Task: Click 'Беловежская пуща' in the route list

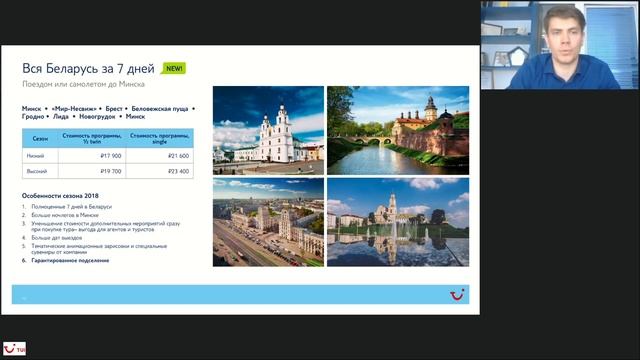Action: (x=160, y=109)
